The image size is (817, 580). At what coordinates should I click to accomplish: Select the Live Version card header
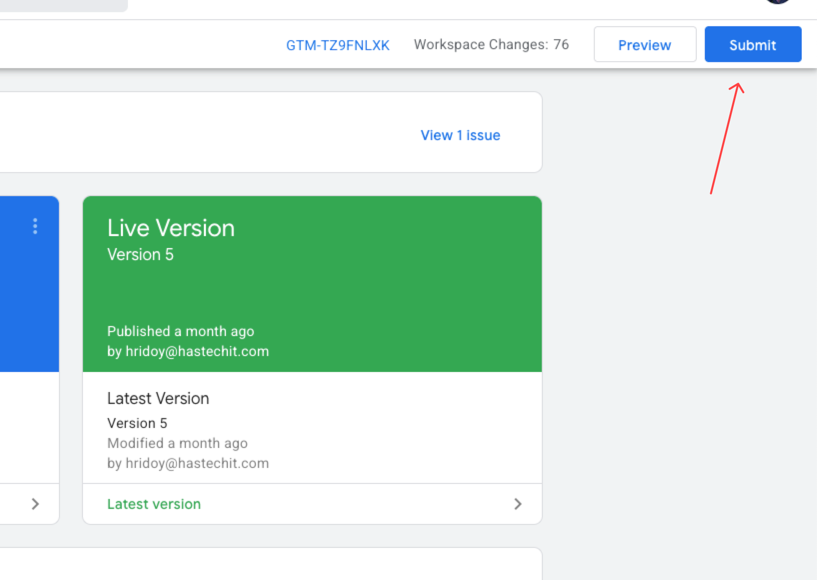point(170,227)
